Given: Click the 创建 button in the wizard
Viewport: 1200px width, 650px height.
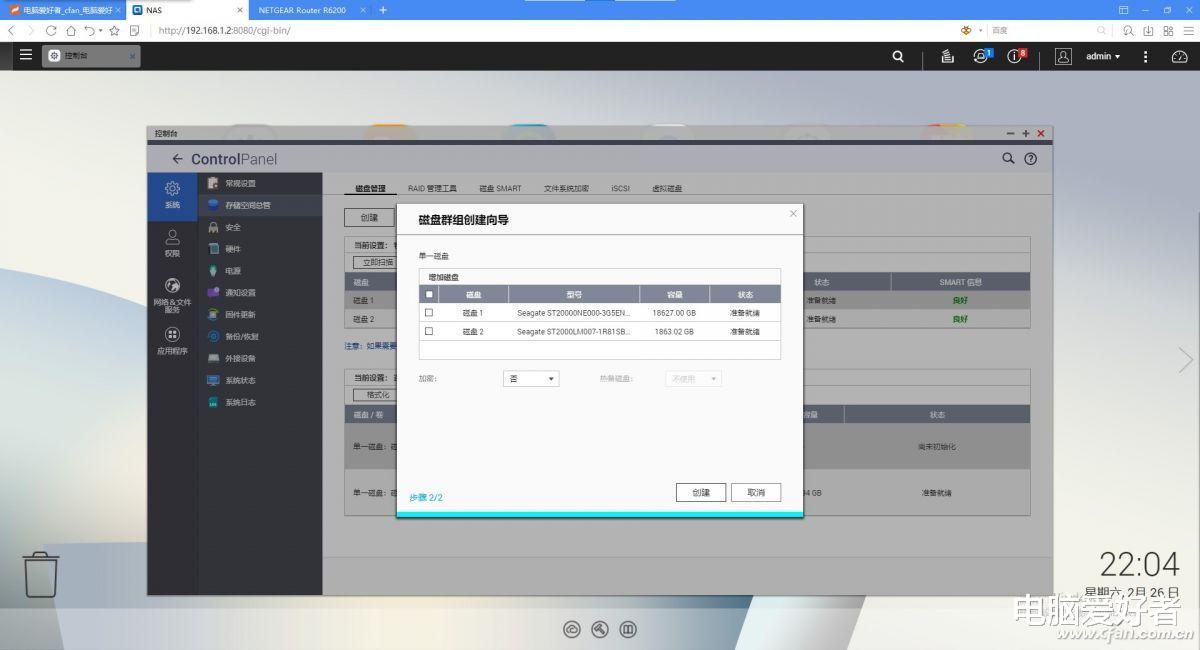Looking at the screenshot, I should [700, 492].
